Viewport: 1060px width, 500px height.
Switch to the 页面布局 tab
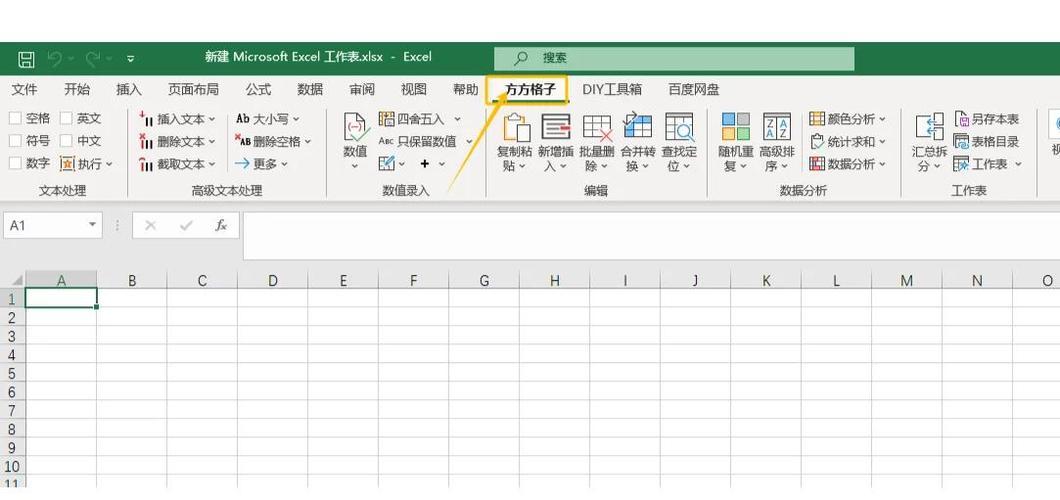193,90
